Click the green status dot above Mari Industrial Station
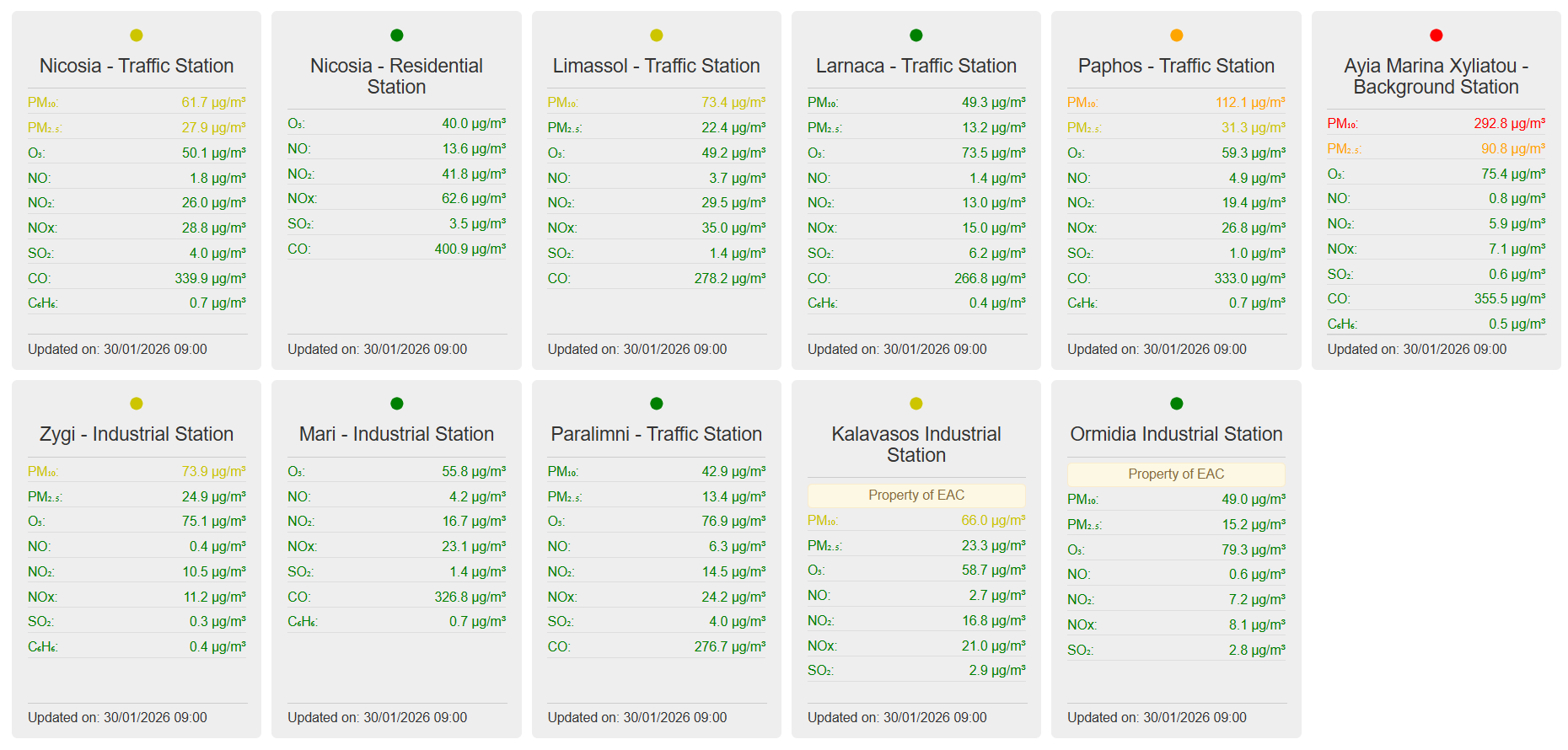Screen dimensions: 1568x750 397,404
